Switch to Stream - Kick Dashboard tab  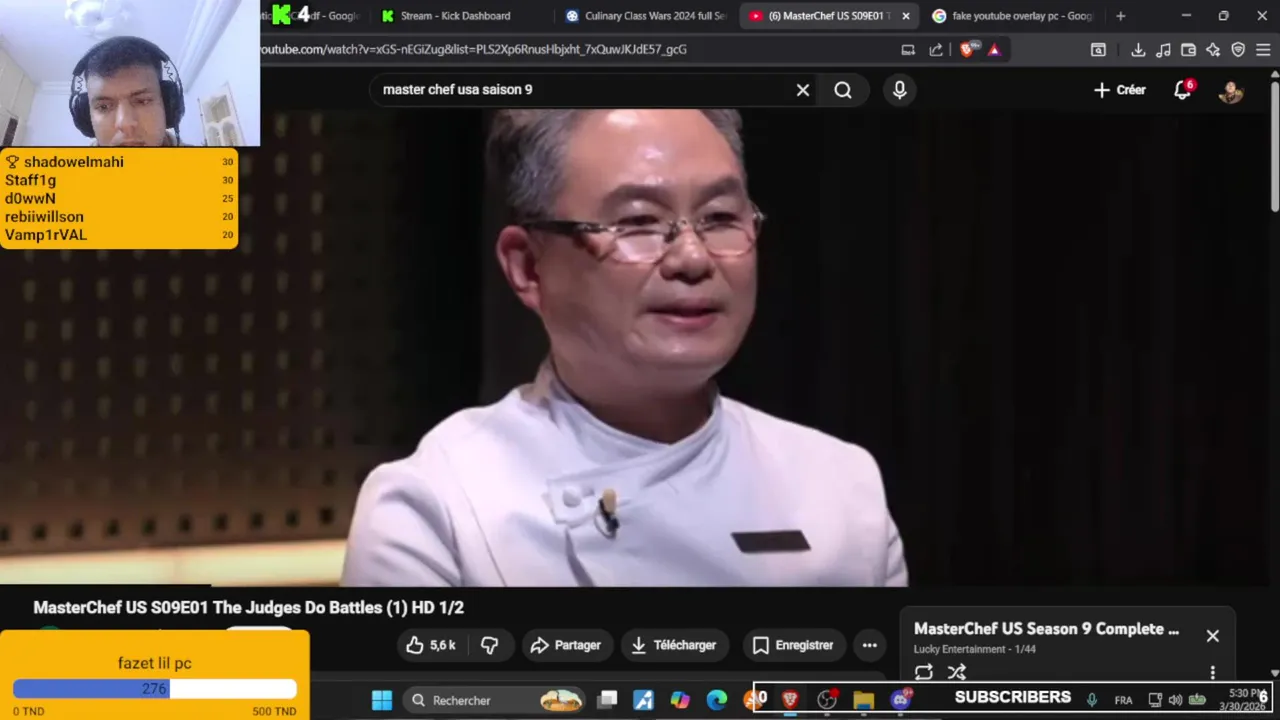tap(455, 16)
